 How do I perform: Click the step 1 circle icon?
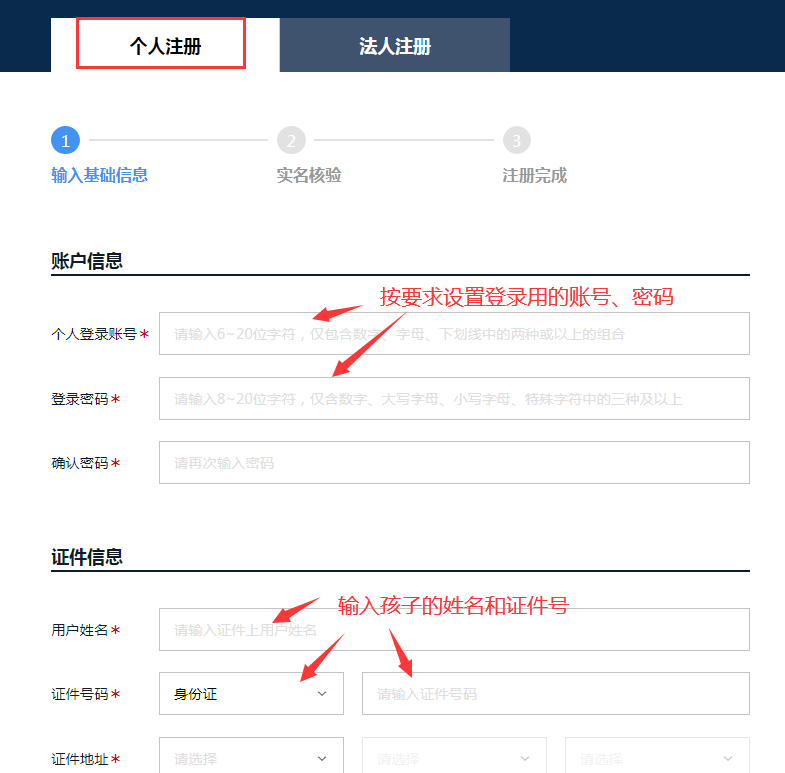click(66, 141)
